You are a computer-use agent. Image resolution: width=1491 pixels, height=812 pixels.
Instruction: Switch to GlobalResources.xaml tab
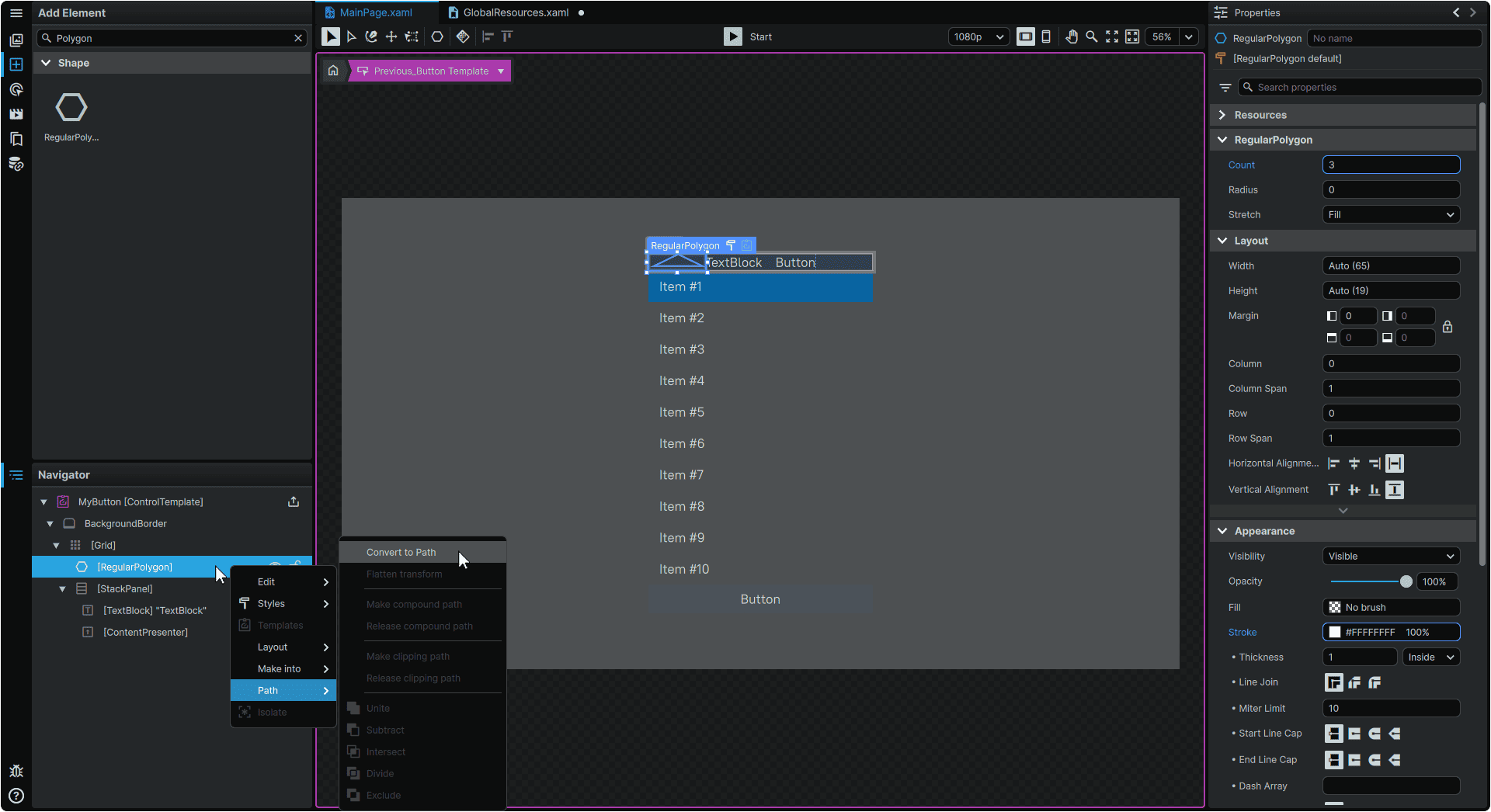click(516, 12)
